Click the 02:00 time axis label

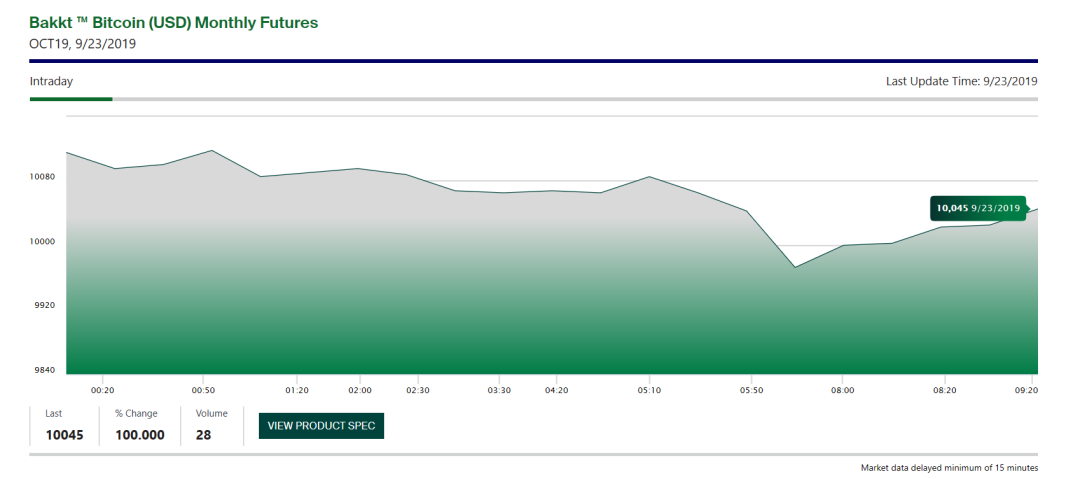(360, 390)
